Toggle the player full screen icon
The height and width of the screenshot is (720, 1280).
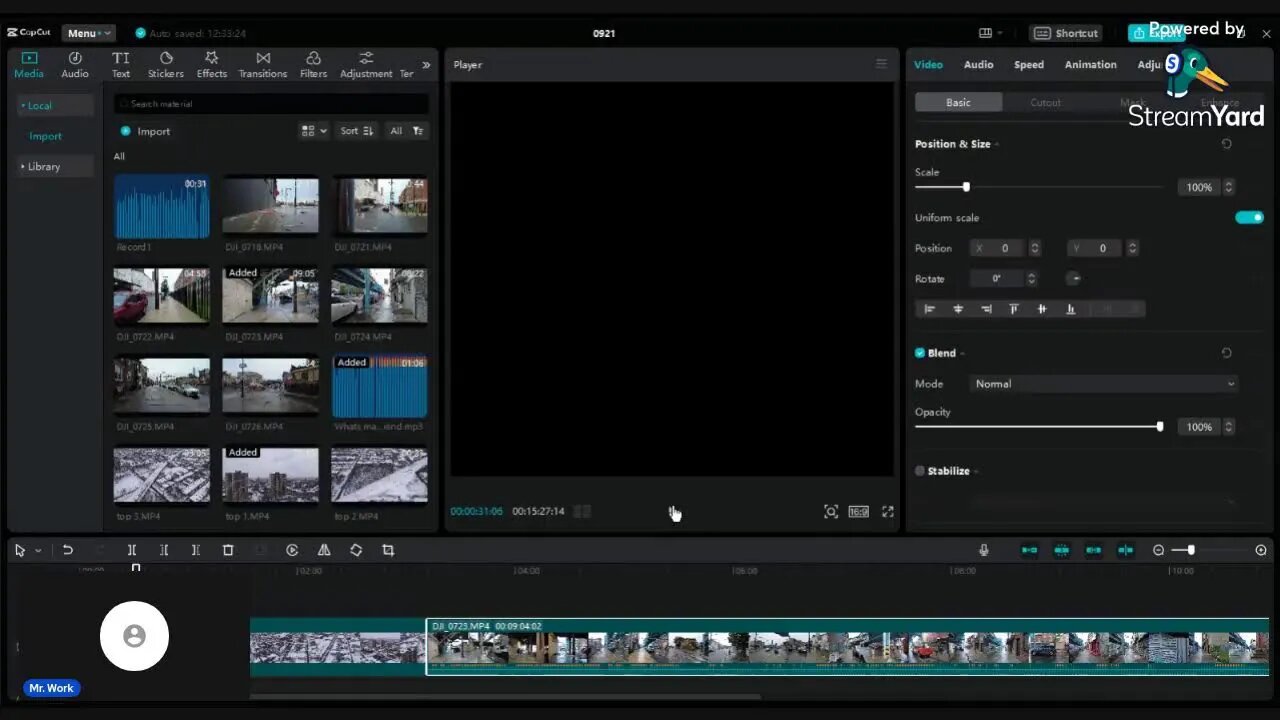point(887,511)
